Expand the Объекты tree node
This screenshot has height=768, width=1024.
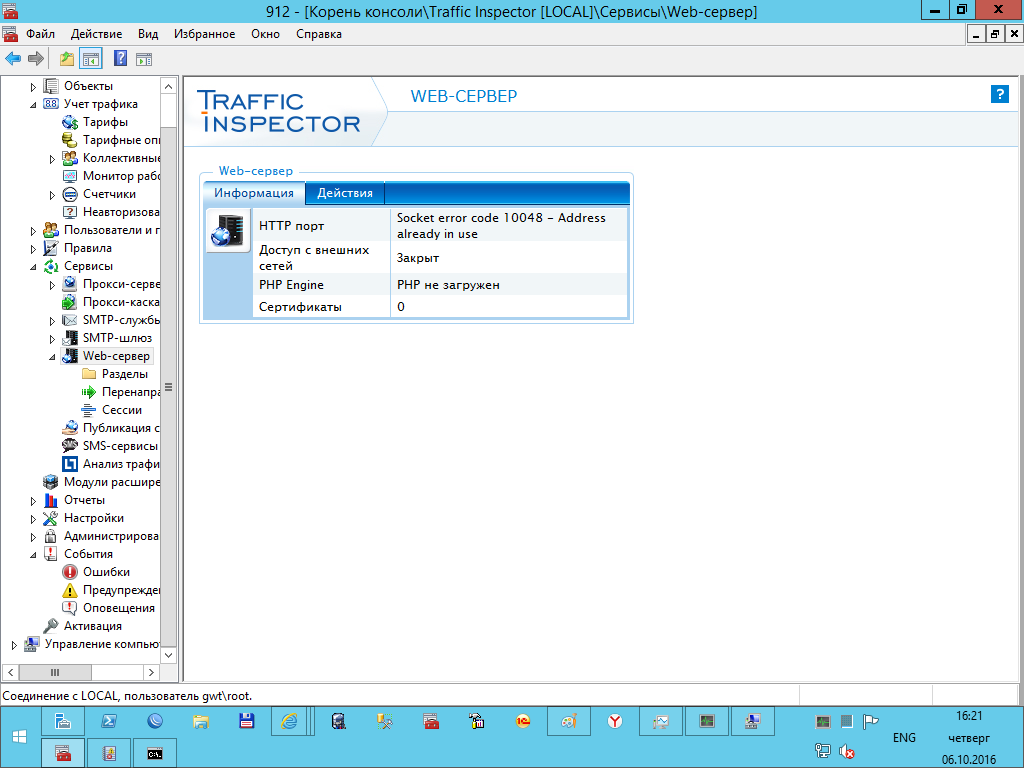pyautogui.click(x=33, y=87)
